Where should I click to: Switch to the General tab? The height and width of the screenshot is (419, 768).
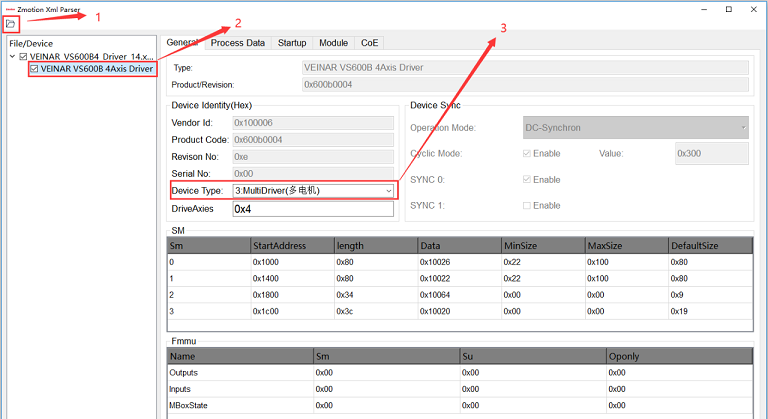click(182, 43)
